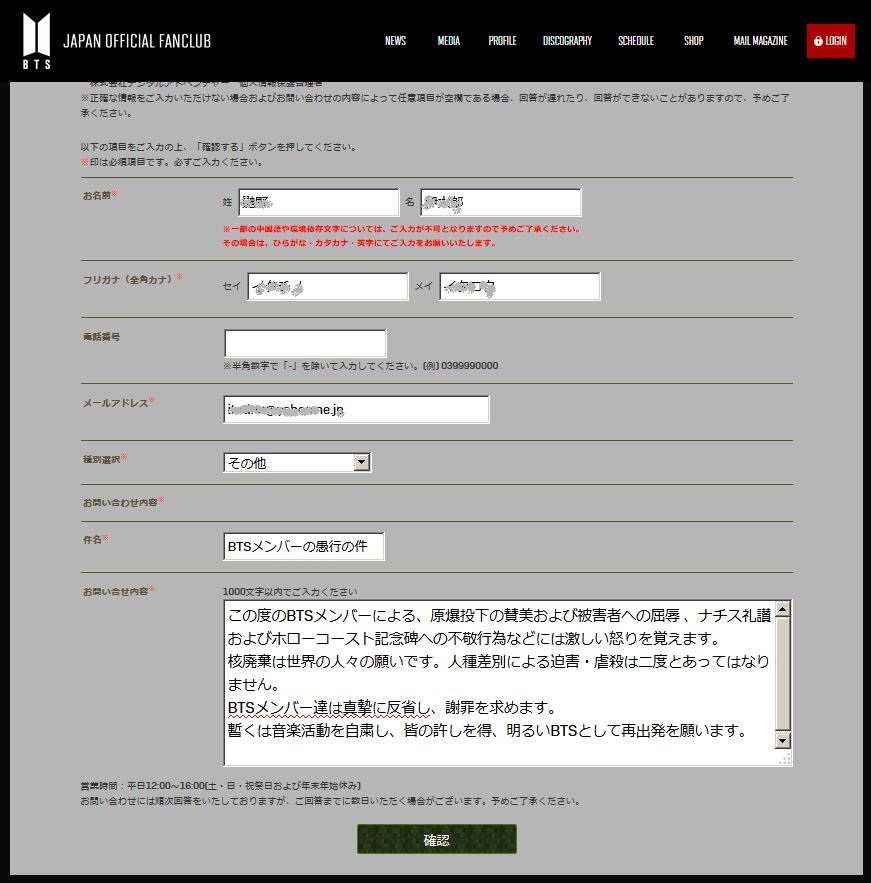Image resolution: width=871 pixels, height=883 pixels.
Task: Click the empty phone number field
Action: coord(305,343)
